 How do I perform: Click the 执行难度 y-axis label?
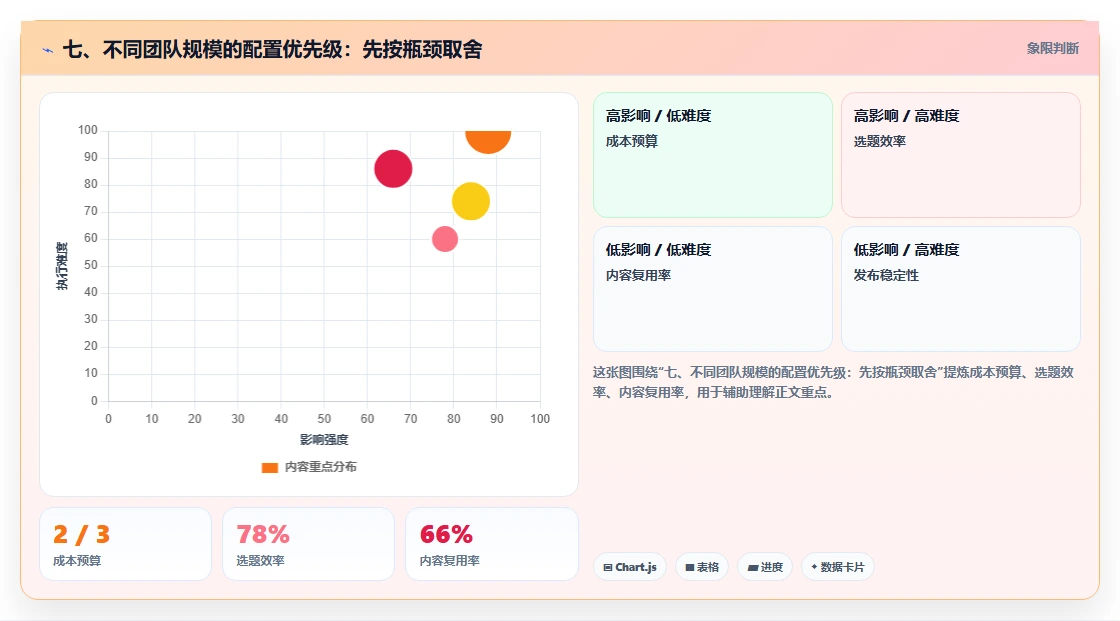62,266
